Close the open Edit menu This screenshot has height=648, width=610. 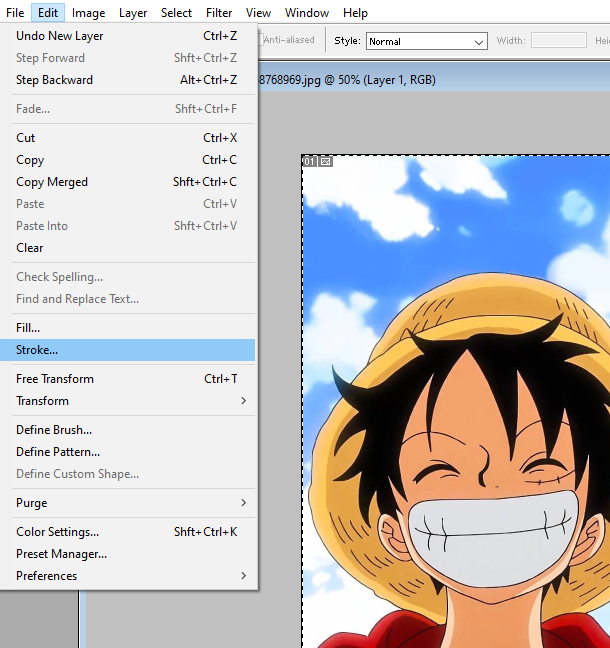48,13
